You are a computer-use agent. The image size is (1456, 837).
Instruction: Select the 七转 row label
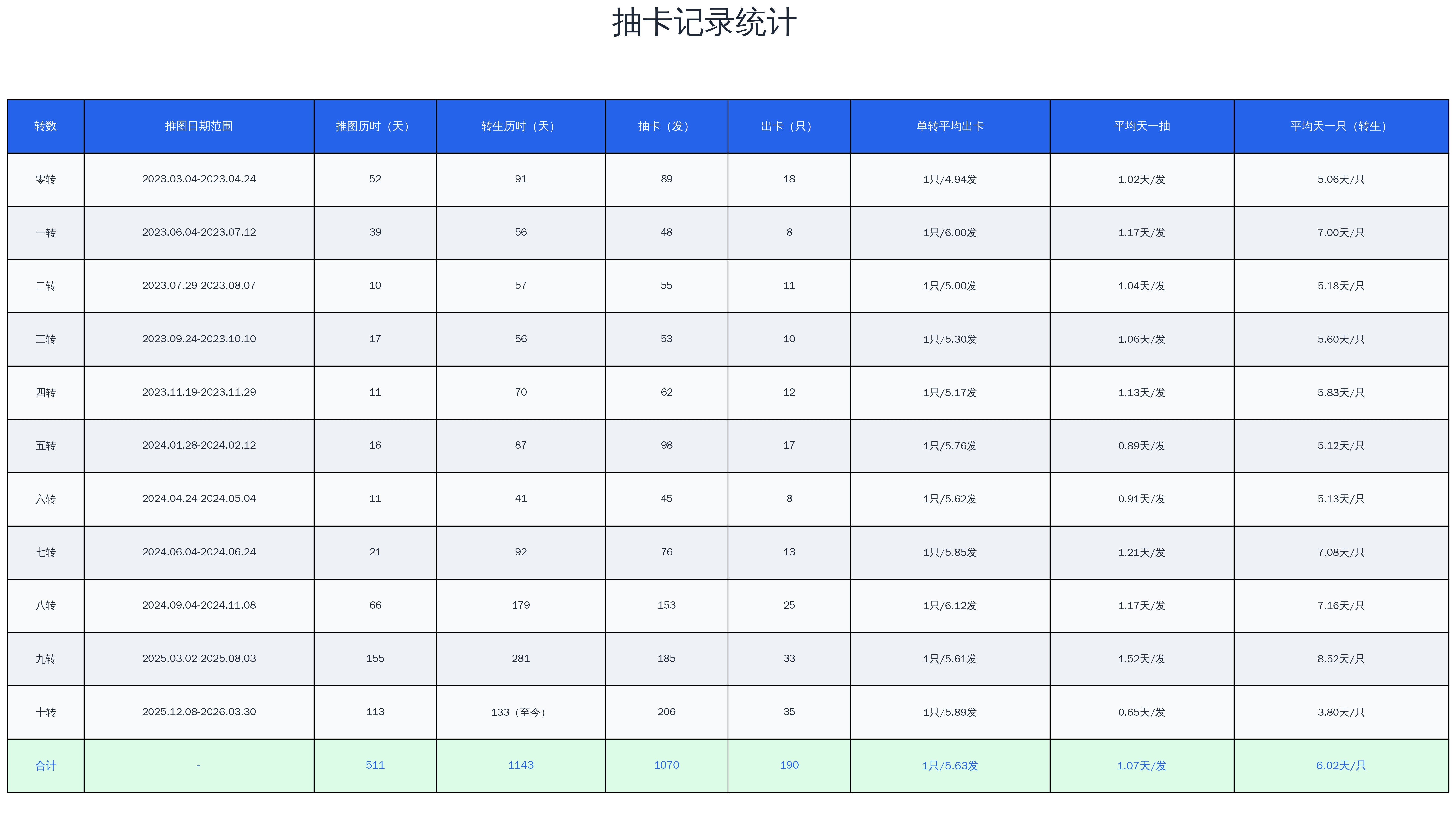coord(45,553)
